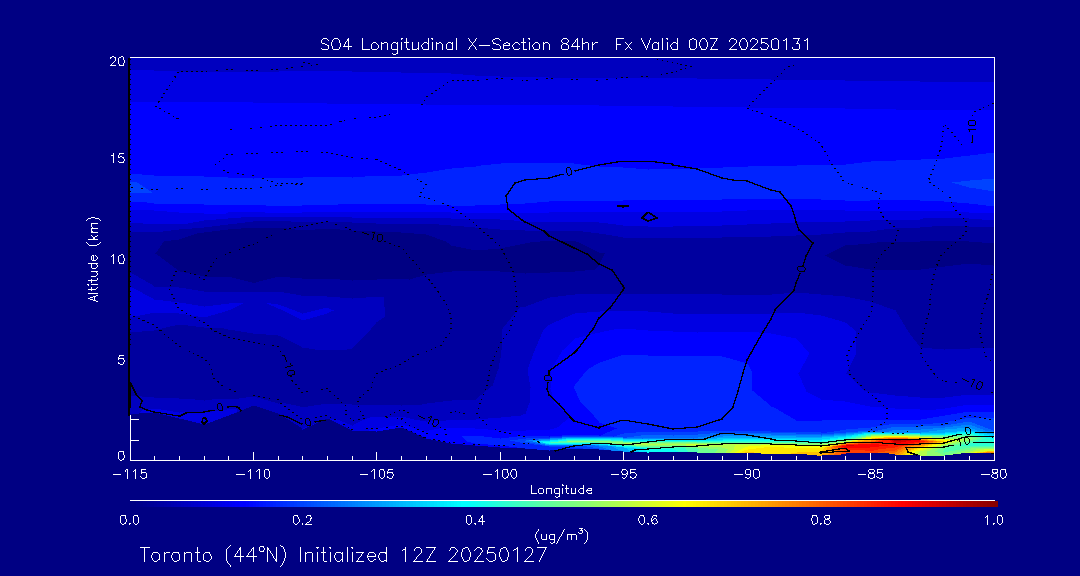This screenshot has width=1080, height=576.
Task: Click the longitude tick label '-105'
Action: point(377,475)
